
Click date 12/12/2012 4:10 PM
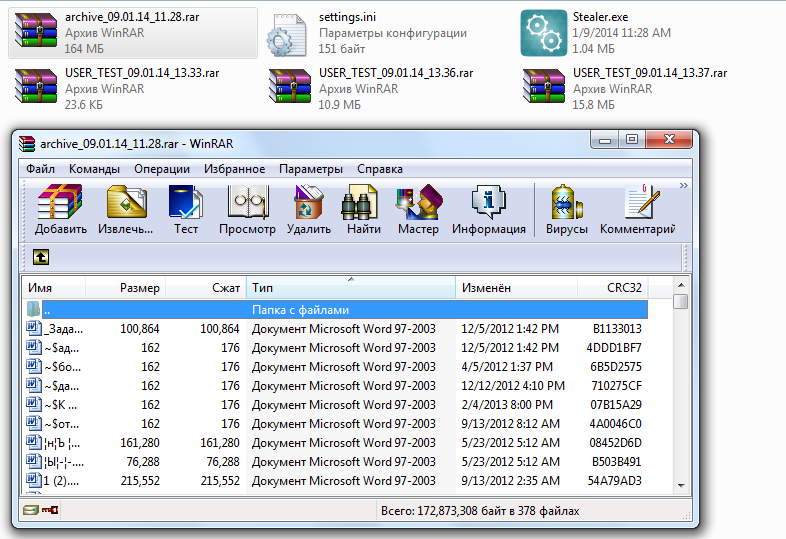pyautogui.click(x=513, y=386)
